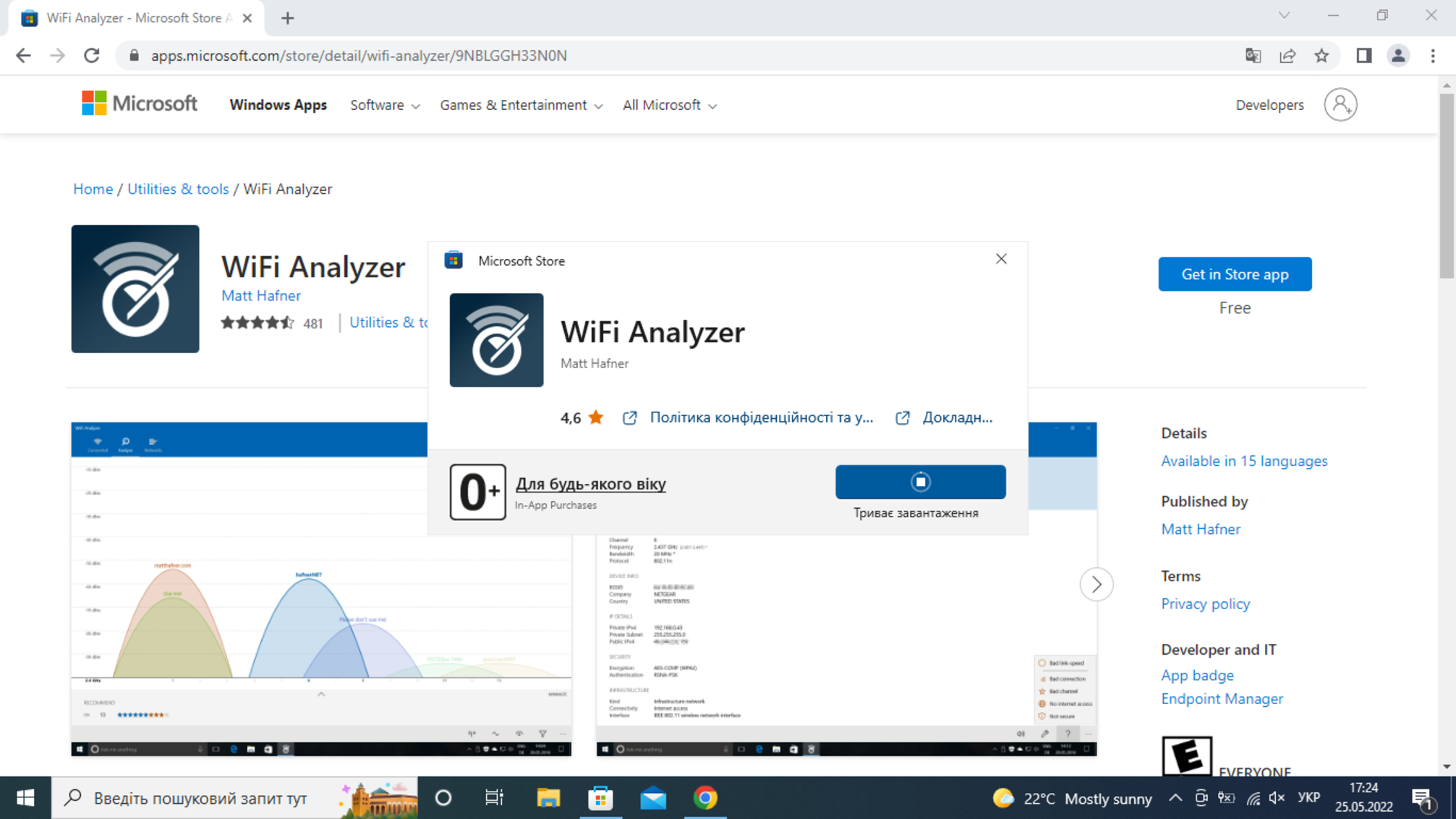
Task: Click the volume muted icon
Action: tap(1277, 798)
